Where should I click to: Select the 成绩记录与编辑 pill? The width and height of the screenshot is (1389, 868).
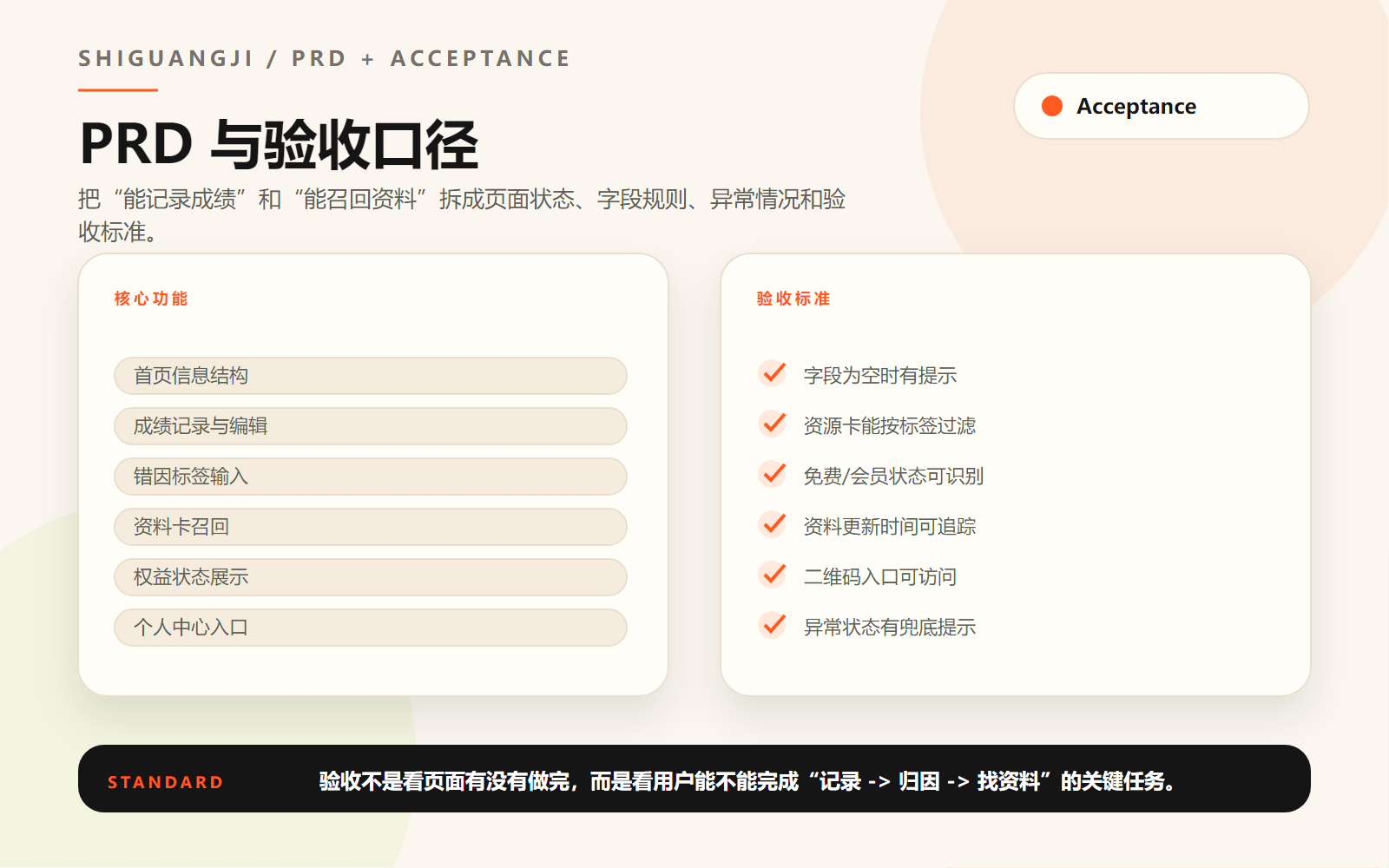[x=371, y=426]
